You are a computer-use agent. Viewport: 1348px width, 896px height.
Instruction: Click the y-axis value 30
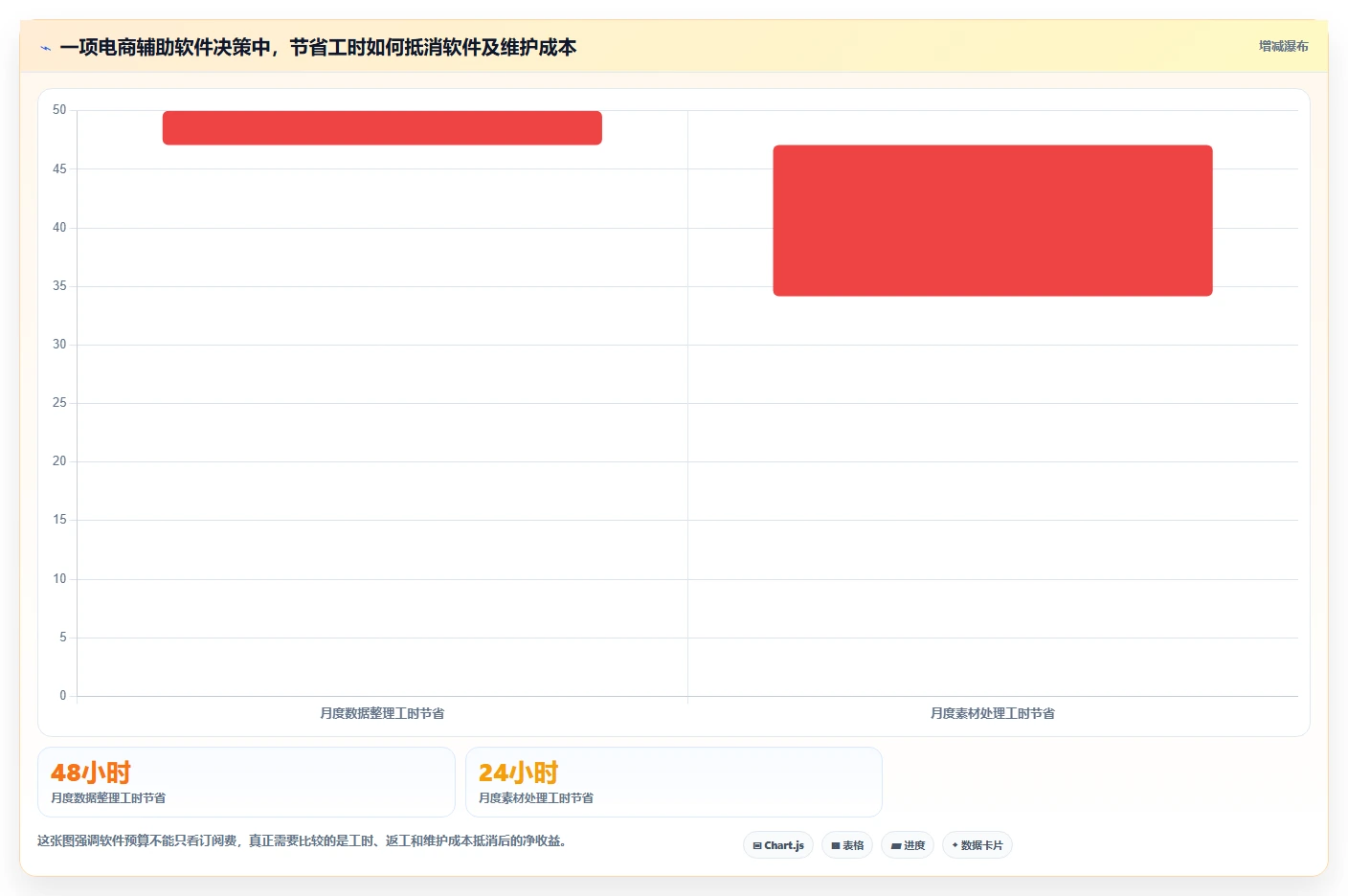click(59, 344)
